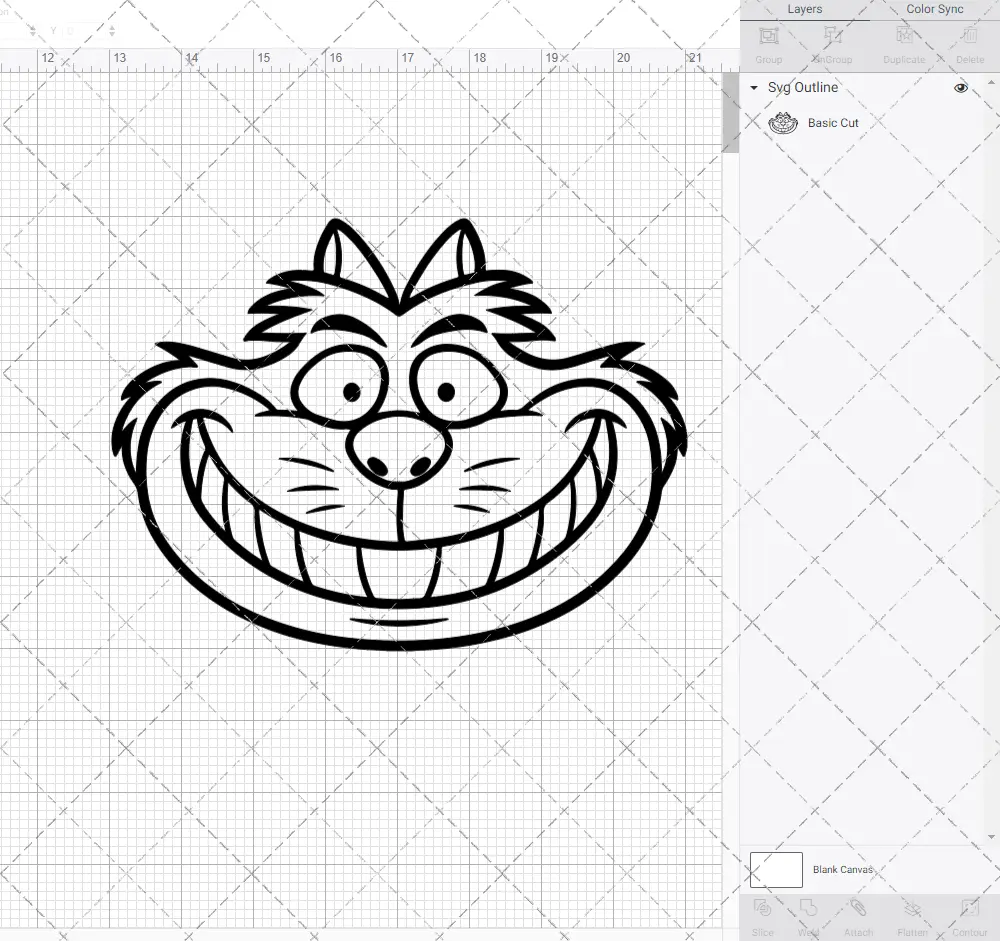Viewport: 1000px width, 941px height.
Task: Select the Svg Outline layer name
Action: click(802, 87)
